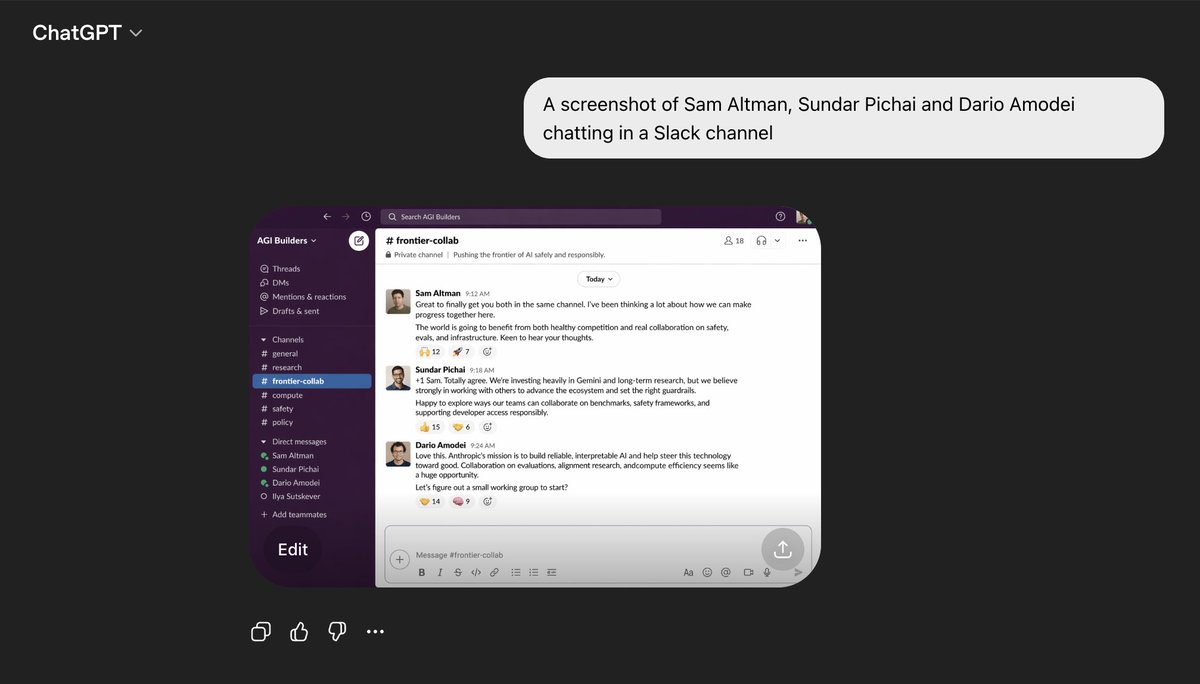Viewport: 1200px width, 684px height.
Task: Insert code formatting in composer
Action: [476, 573]
